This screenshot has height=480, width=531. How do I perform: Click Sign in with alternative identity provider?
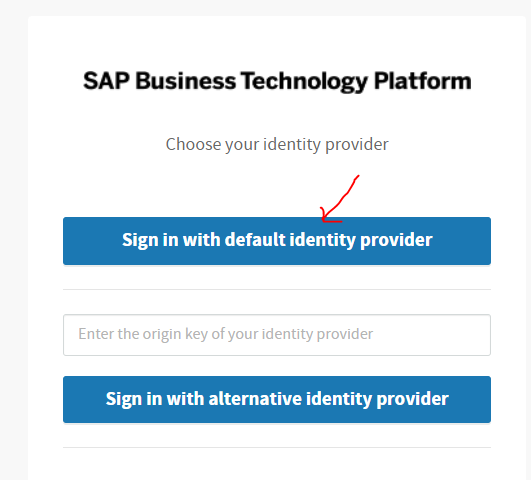pos(277,399)
